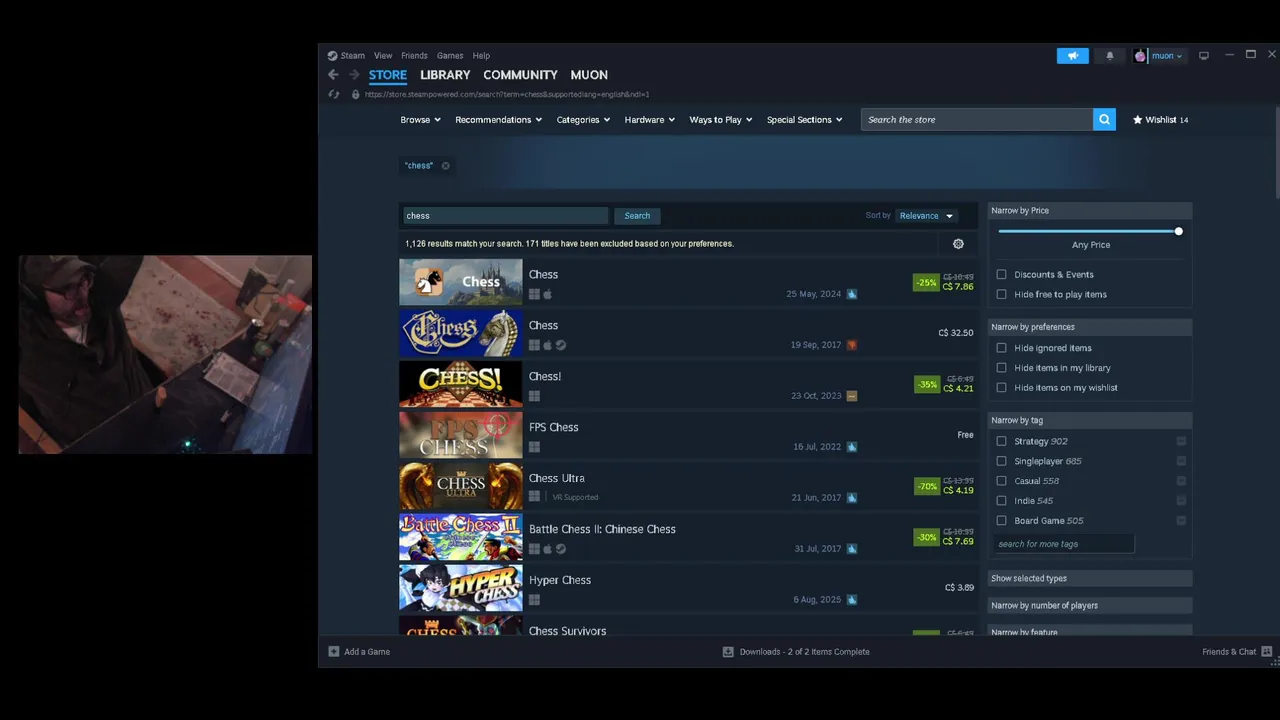This screenshot has height=720, width=1280.
Task: Click the Search the store field
Action: (x=977, y=120)
